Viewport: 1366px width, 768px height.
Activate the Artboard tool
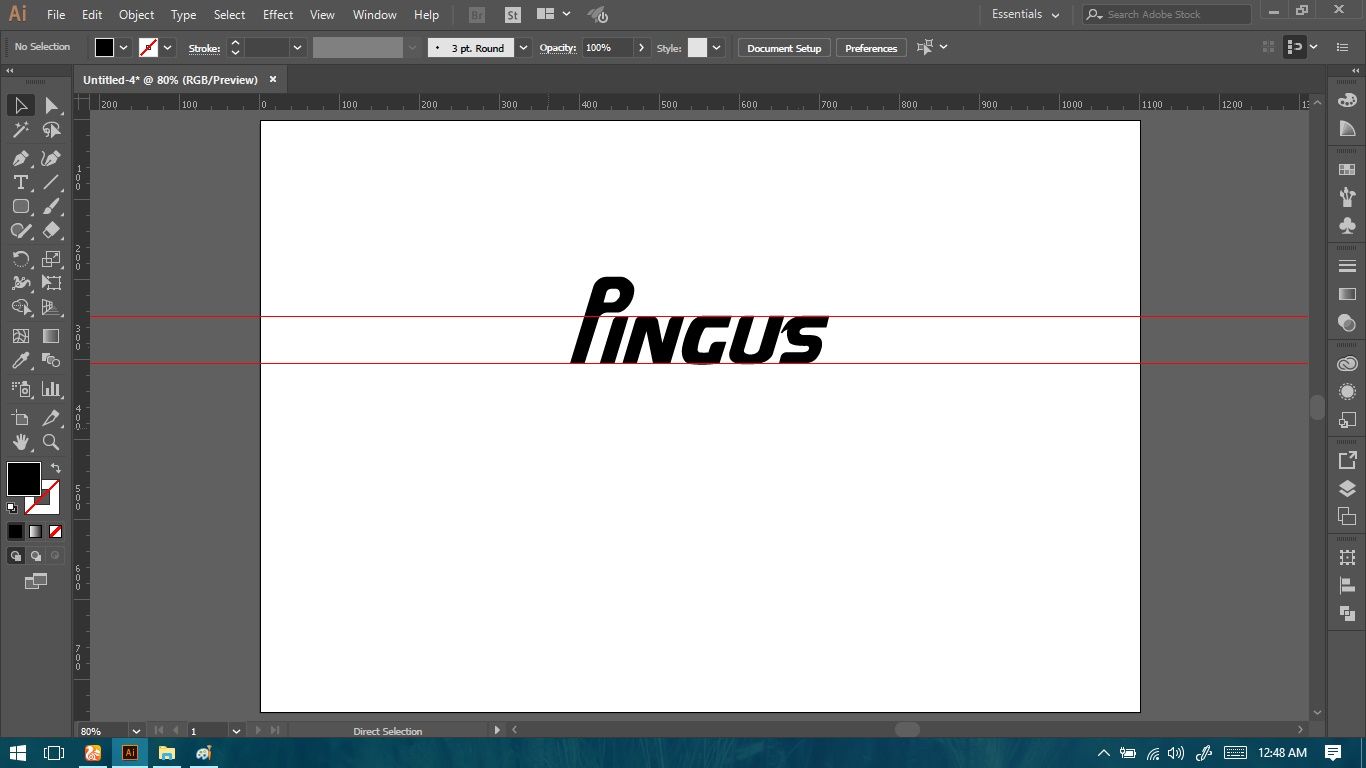pos(20,418)
